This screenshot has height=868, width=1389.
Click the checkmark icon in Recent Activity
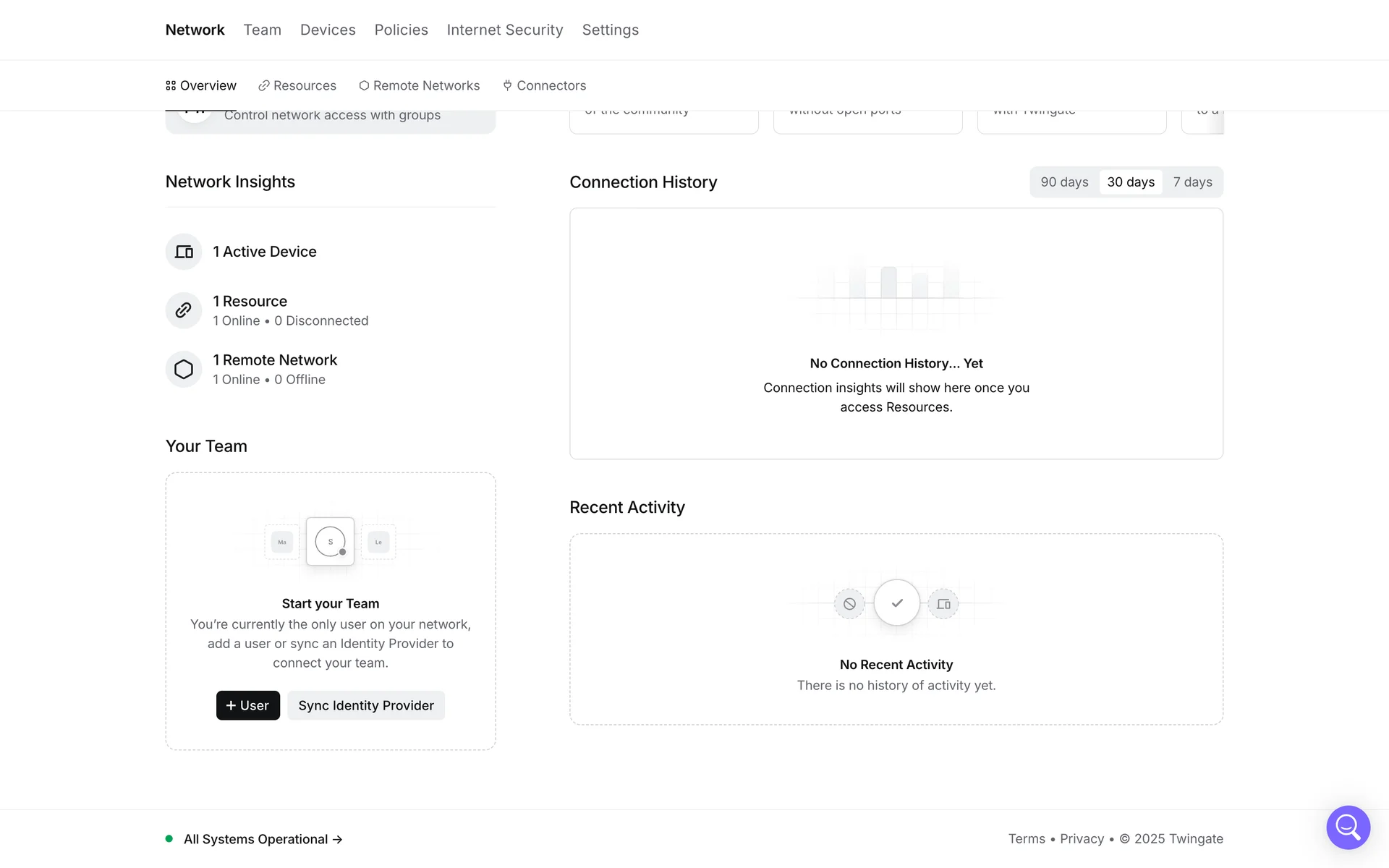pyautogui.click(x=896, y=603)
